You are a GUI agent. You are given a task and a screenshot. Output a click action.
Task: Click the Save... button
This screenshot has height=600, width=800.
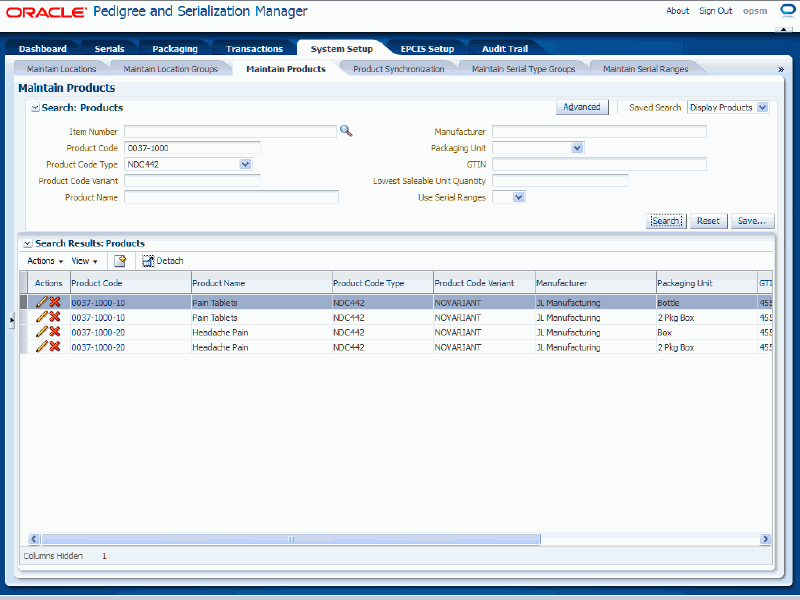pos(752,221)
